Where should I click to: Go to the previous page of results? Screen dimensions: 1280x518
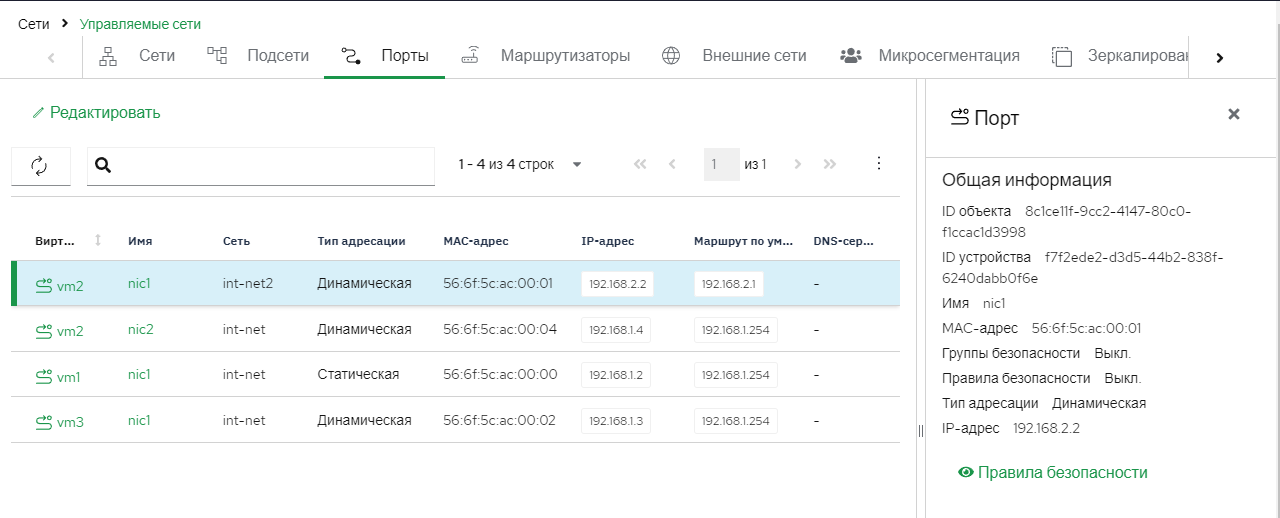(x=672, y=164)
